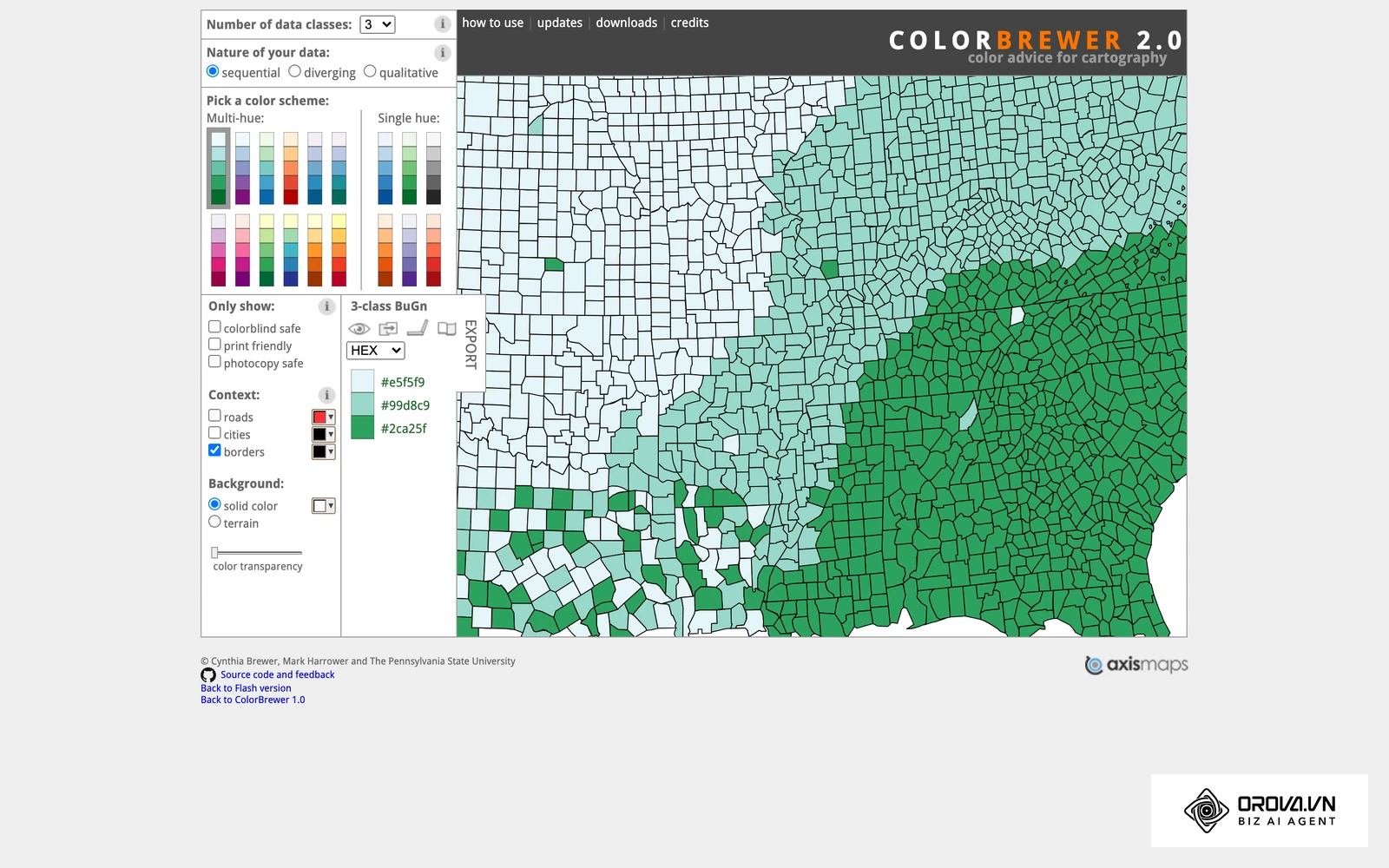The height and width of the screenshot is (868, 1389).
Task: Select the diverging data radio button
Action: point(294,71)
